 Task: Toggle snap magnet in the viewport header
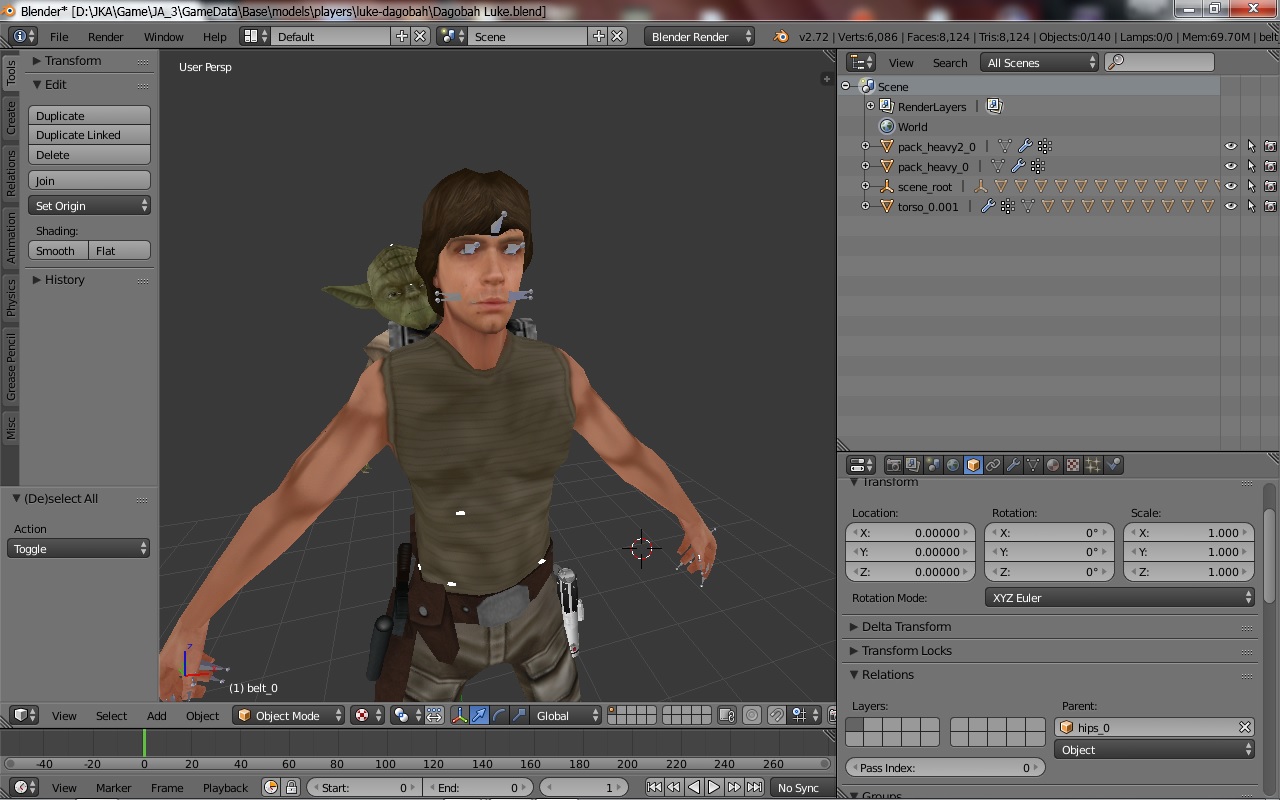pyautogui.click(x=777, y=715)
